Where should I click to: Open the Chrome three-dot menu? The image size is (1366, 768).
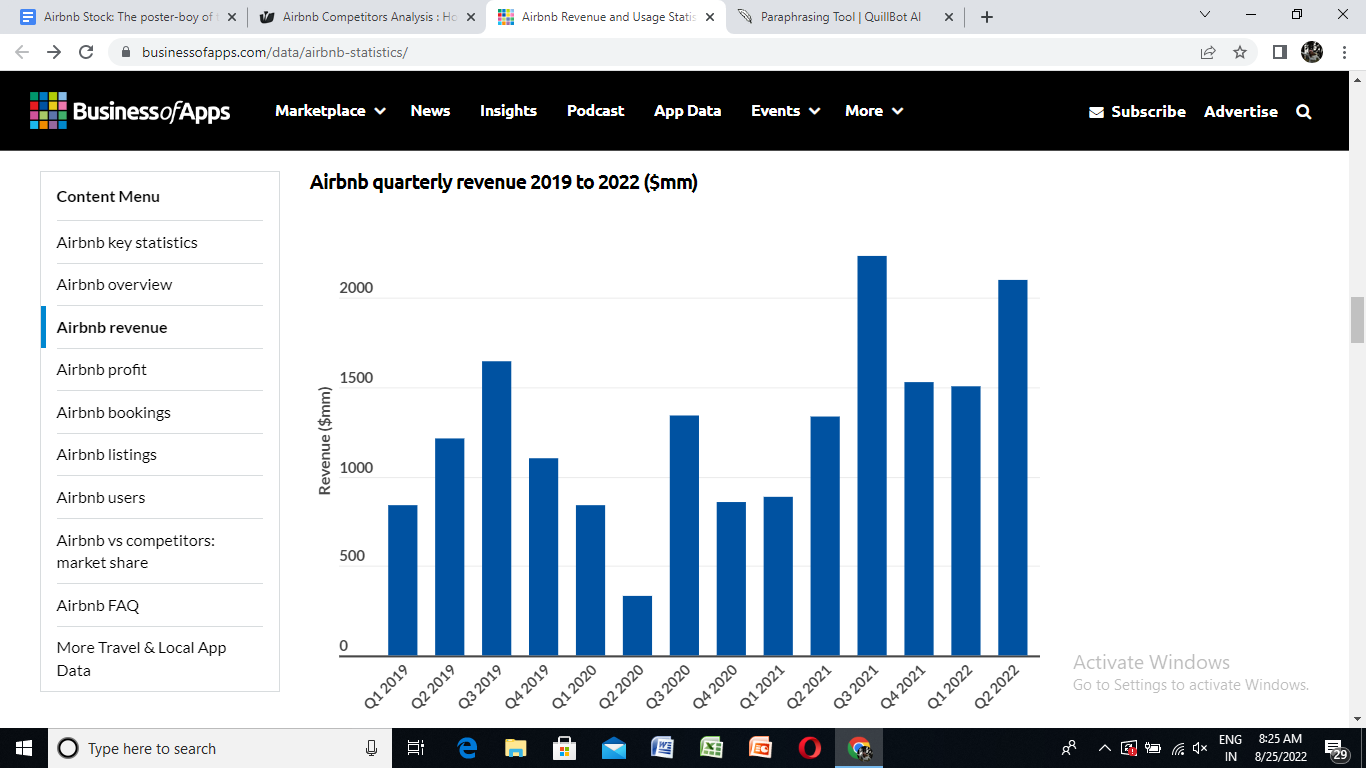point(1343,52)
